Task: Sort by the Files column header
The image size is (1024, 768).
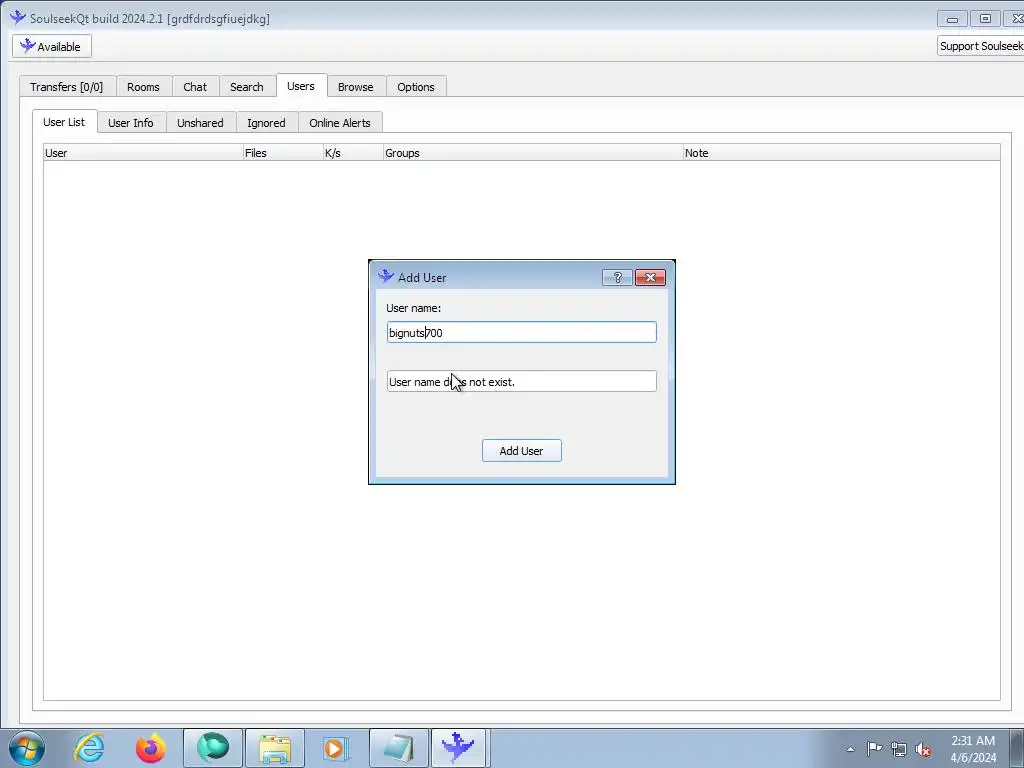Action: point(283,153)
